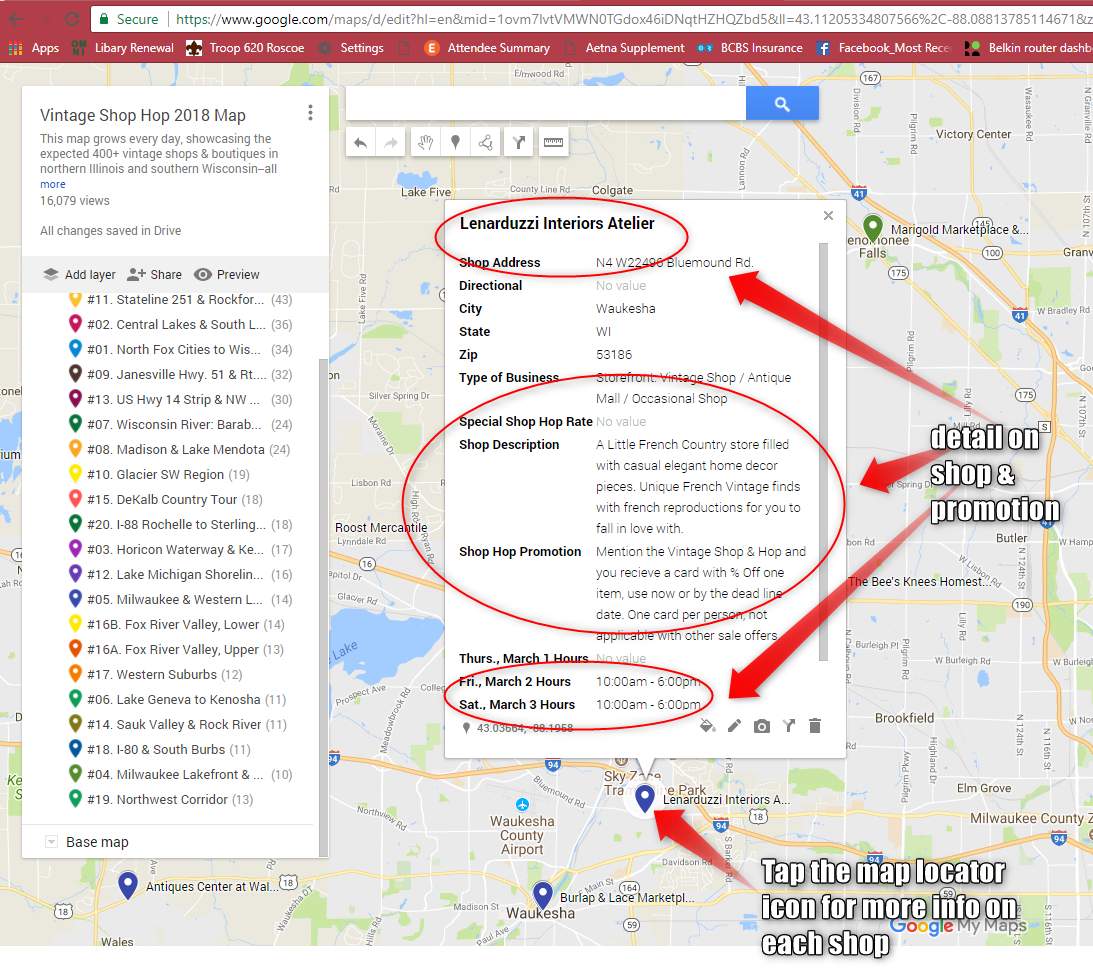Click the Burlap & Lace Marketplace pin

543,896
